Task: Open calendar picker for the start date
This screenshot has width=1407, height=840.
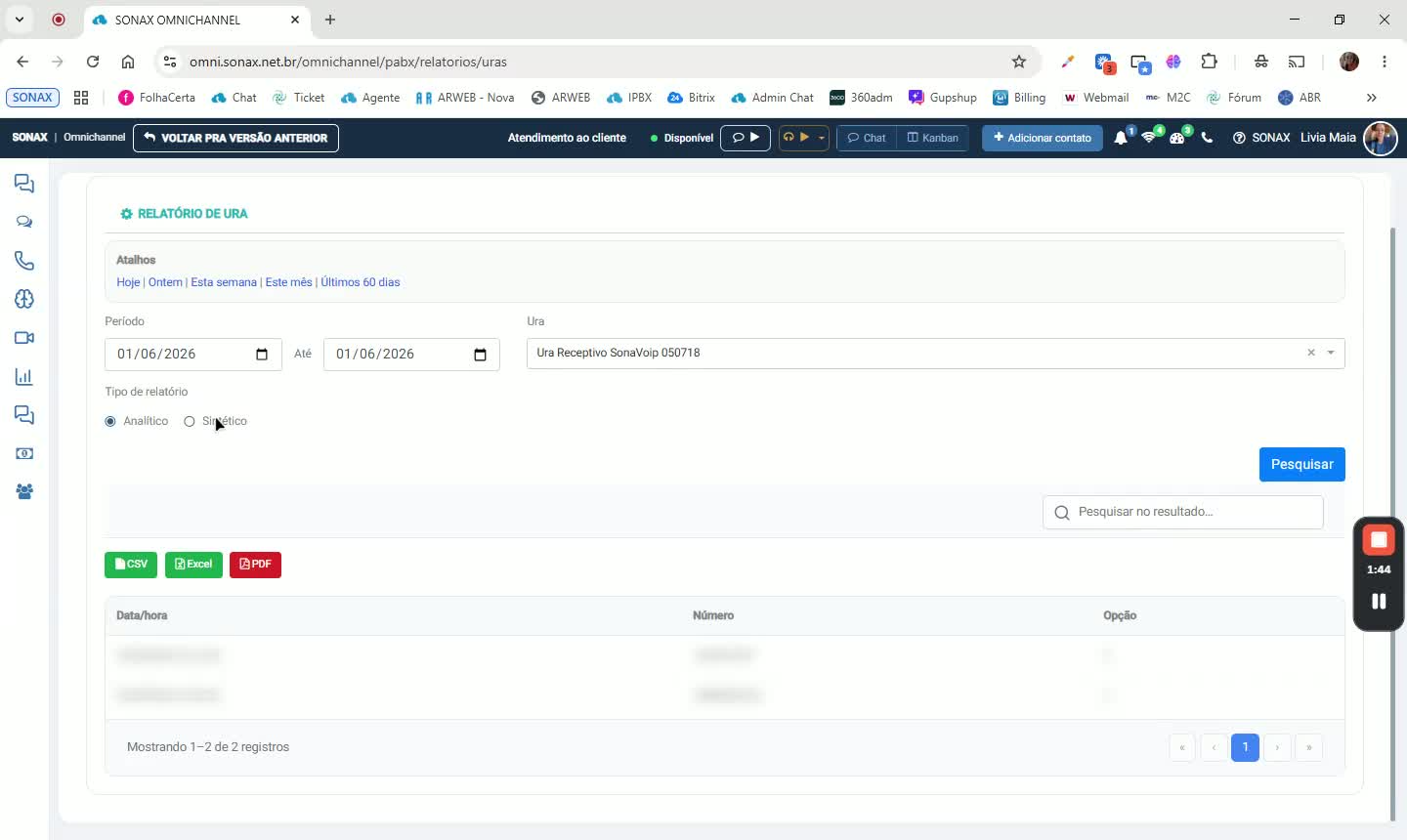Action: click(x=262, y=354)
